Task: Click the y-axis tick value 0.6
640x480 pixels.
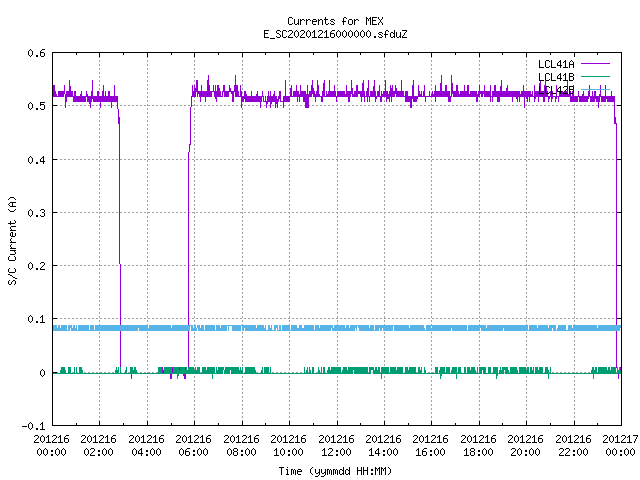Action: click(x=36, y=53)
